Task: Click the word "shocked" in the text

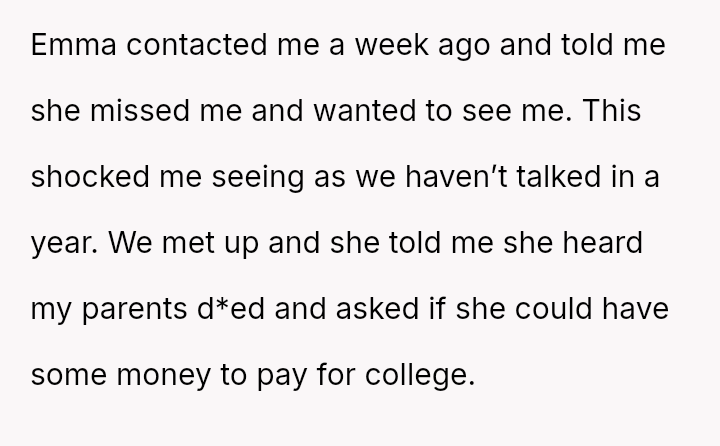Action: click(90, 177)
